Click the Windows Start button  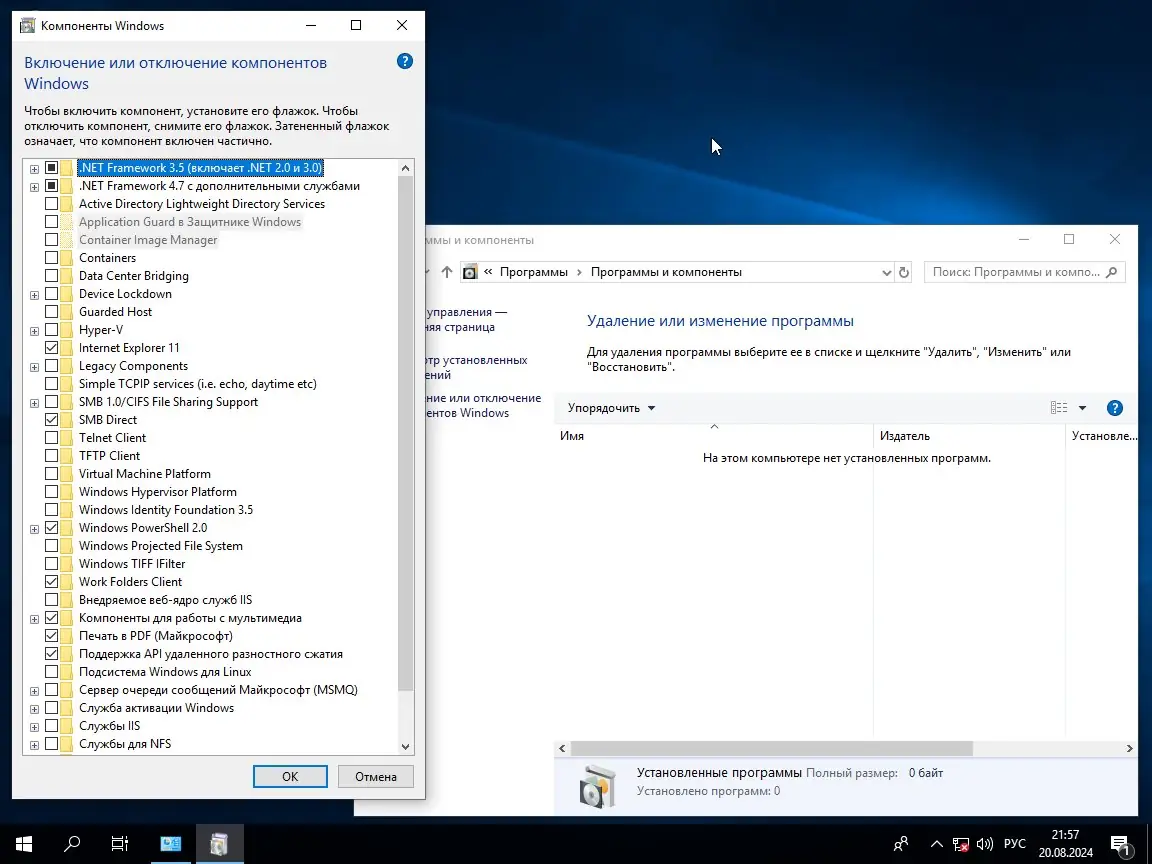(24, 843)
